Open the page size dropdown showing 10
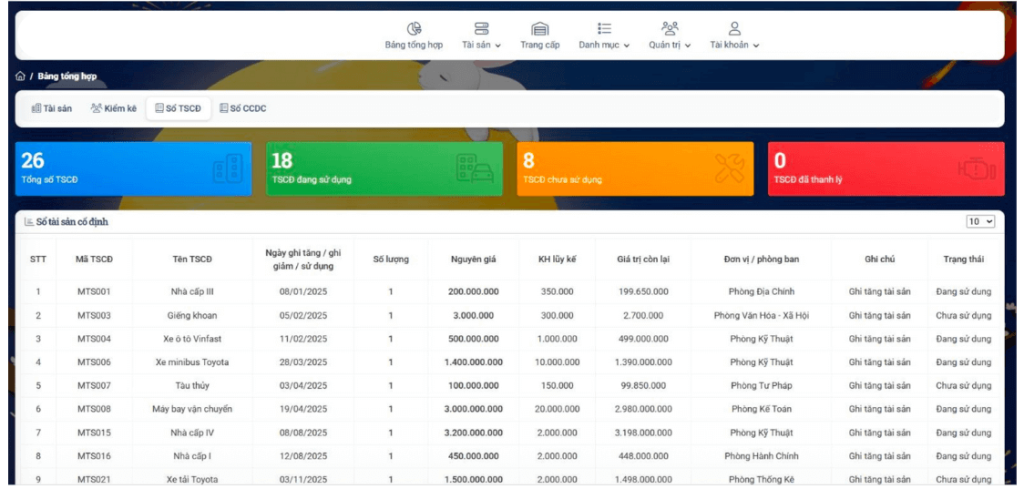The width and height of the screenshot is (1024, 499). (980, 221)
